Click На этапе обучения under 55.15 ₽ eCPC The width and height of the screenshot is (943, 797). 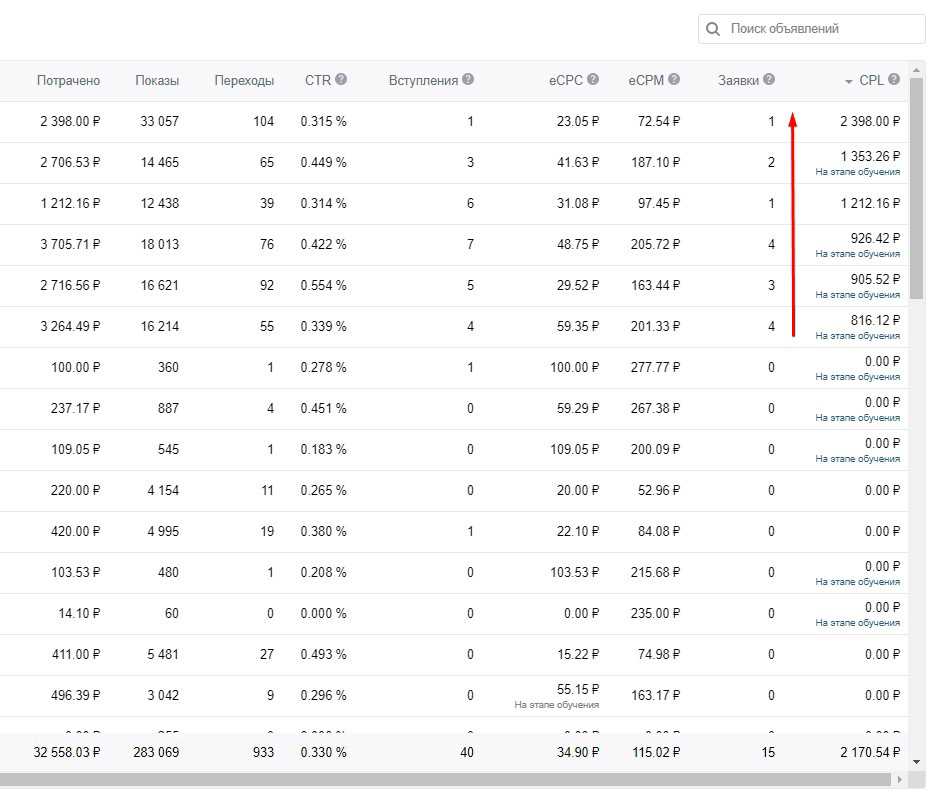point(557,705)
